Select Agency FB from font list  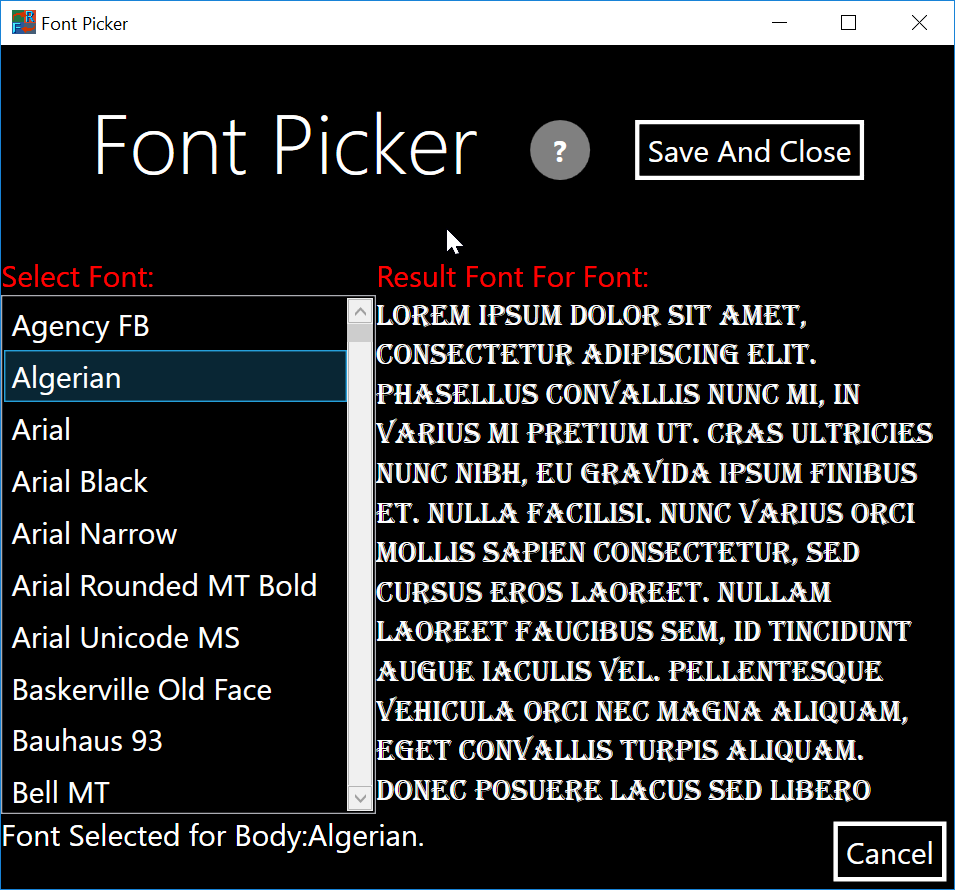175,325
